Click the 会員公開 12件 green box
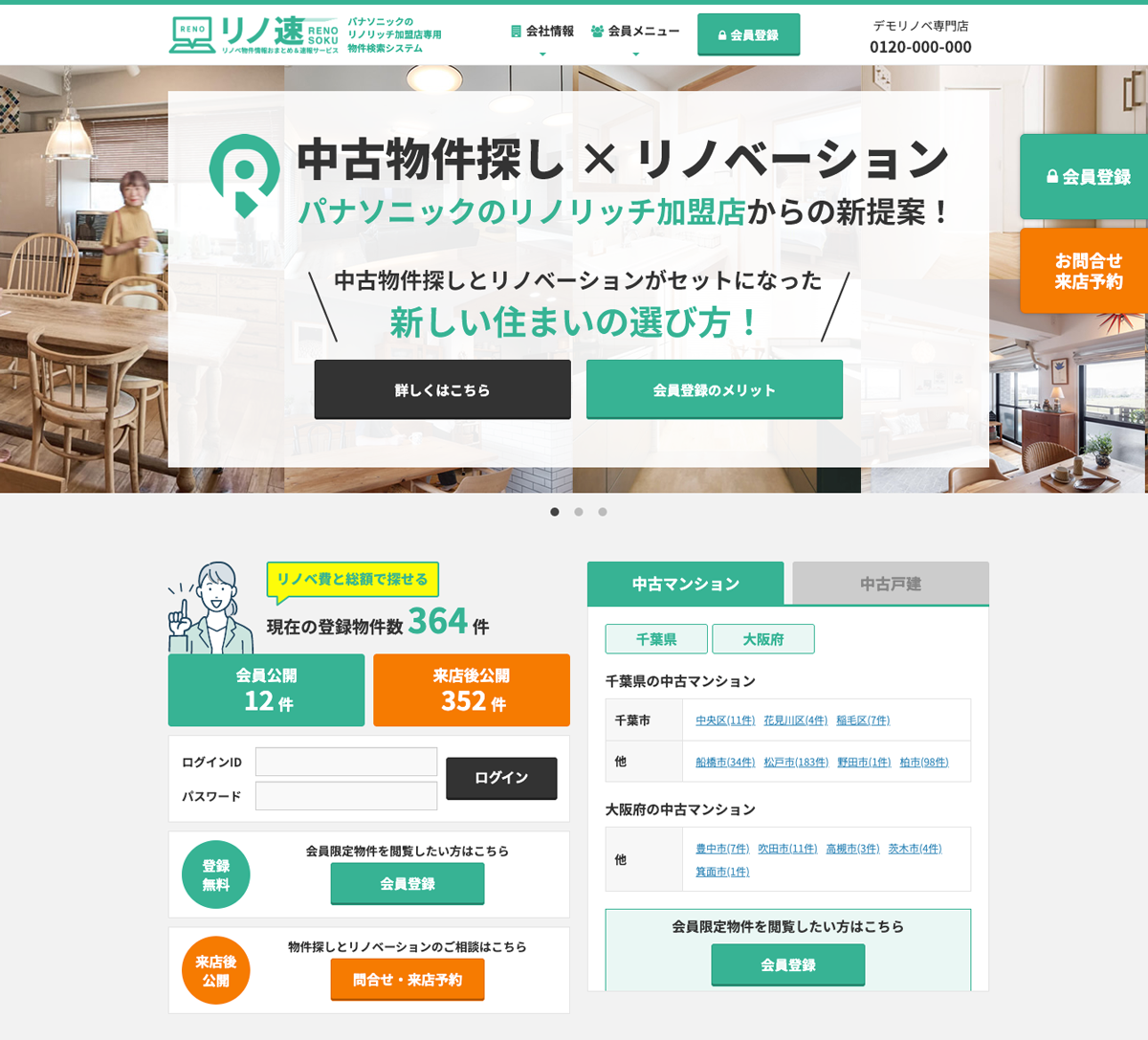The height and width of the screenshot is (1040, 1148). click(x=266, y=690)
